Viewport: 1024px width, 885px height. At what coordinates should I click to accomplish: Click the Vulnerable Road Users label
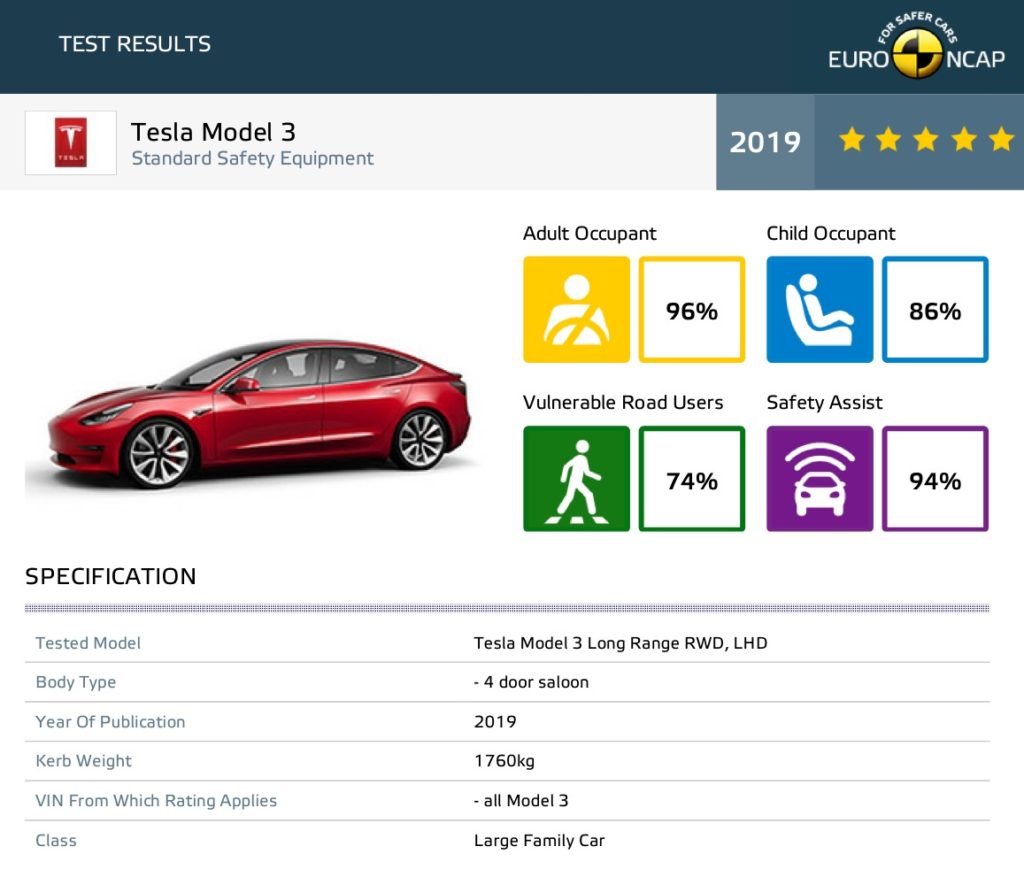(x=623, y=402)
